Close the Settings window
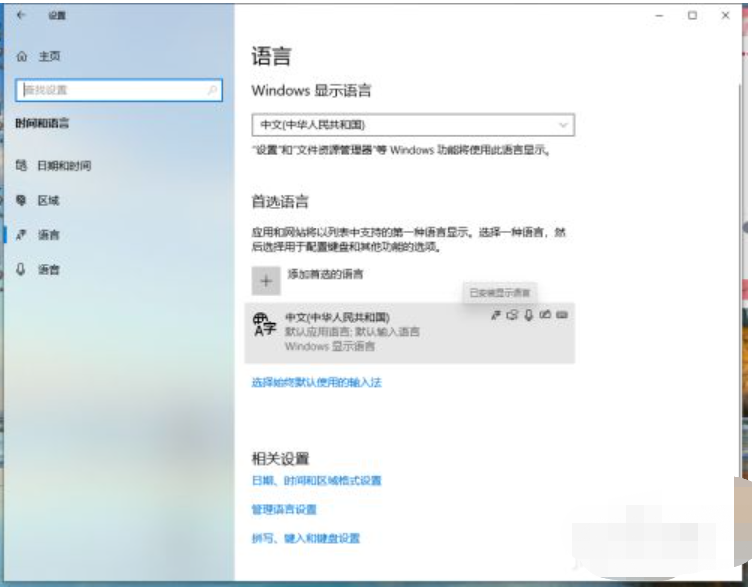This screenshot has width=752, height=588. pos(726,16)
